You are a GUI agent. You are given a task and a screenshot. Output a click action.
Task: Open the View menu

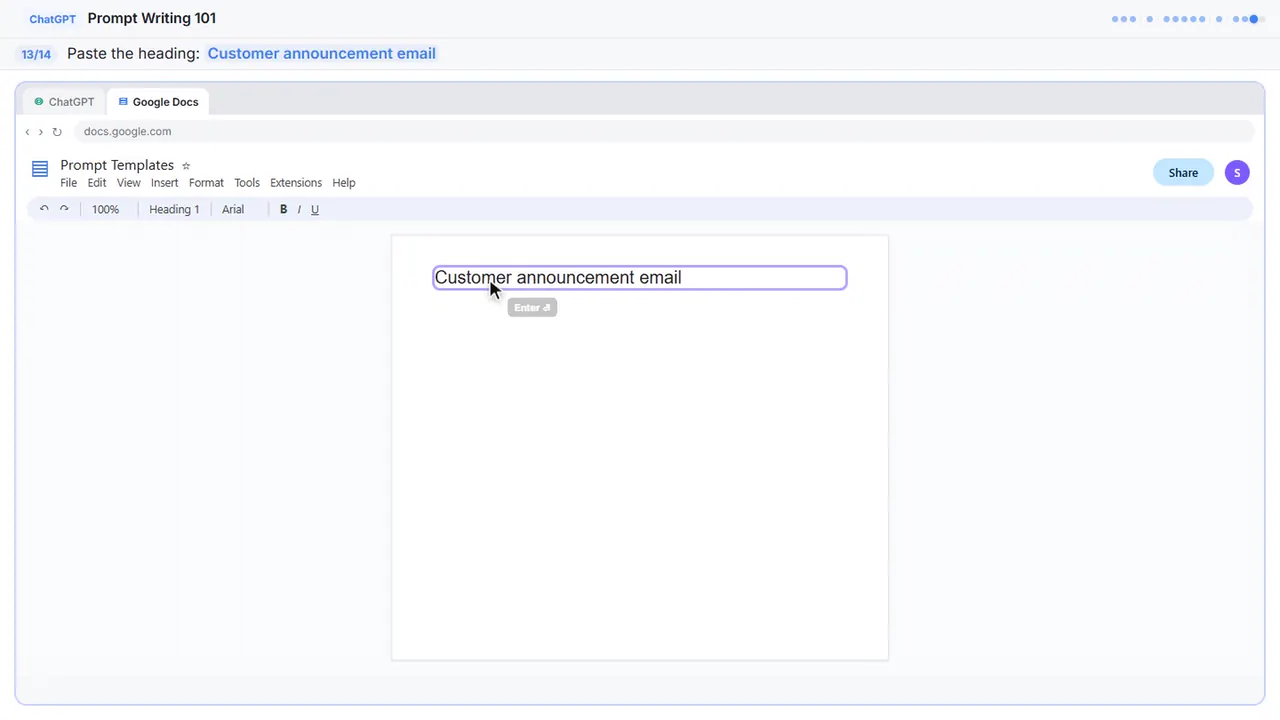point(129,183)
